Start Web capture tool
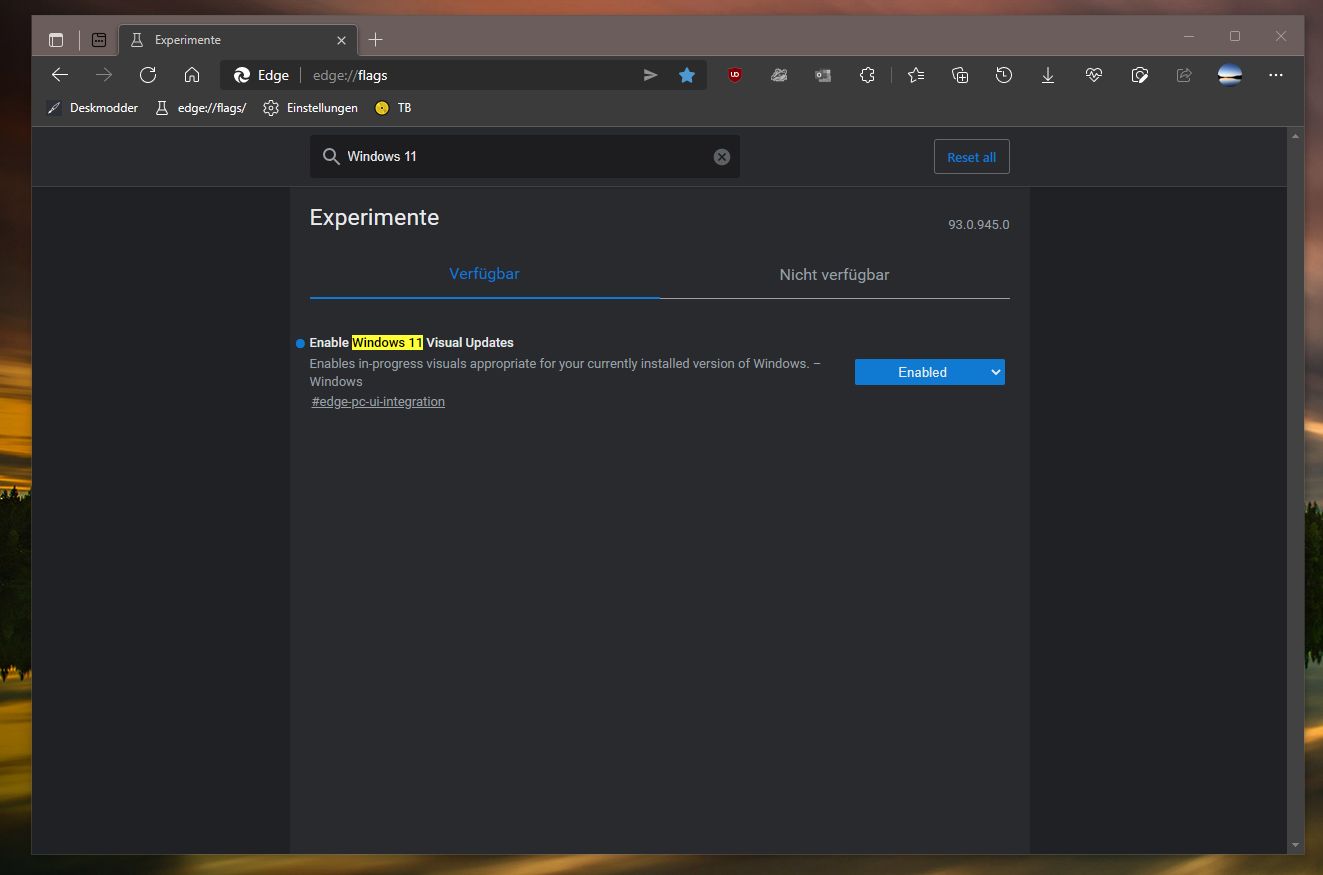 click(x=1139, y=75)
